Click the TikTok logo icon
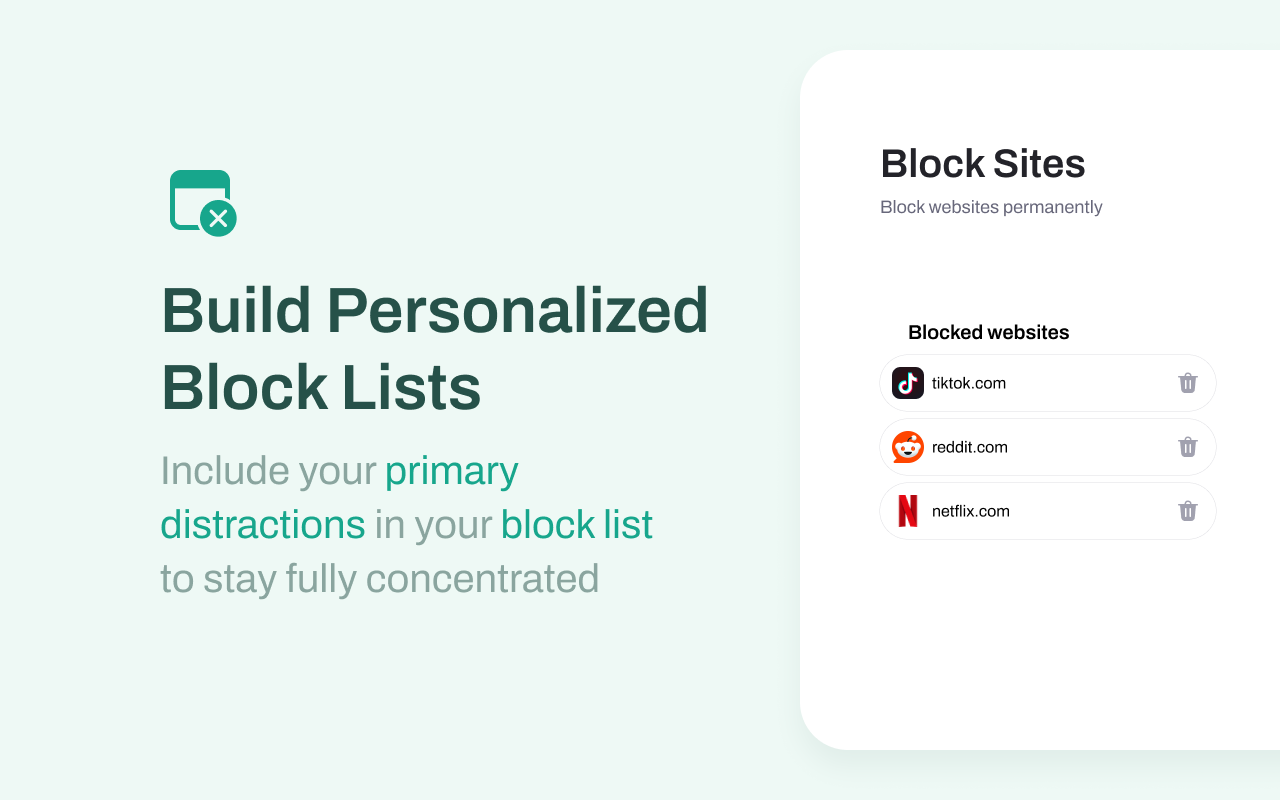1280x800 pixels. click(x=908, y=383)
